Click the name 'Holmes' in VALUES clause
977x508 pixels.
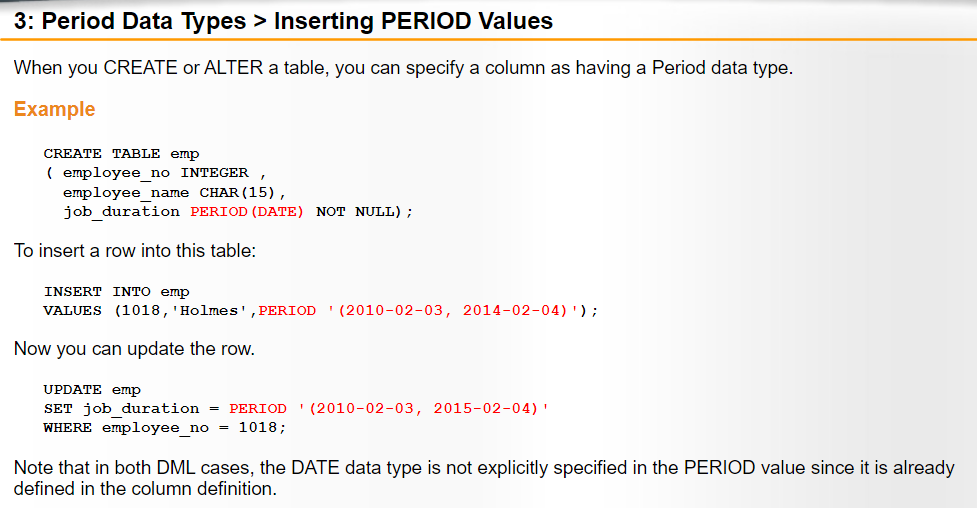(209, 310)
